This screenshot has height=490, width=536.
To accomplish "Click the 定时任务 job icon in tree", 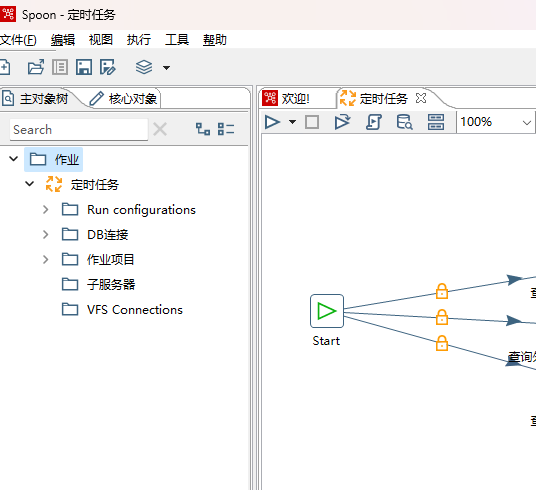I will click(x=54, y=184).
